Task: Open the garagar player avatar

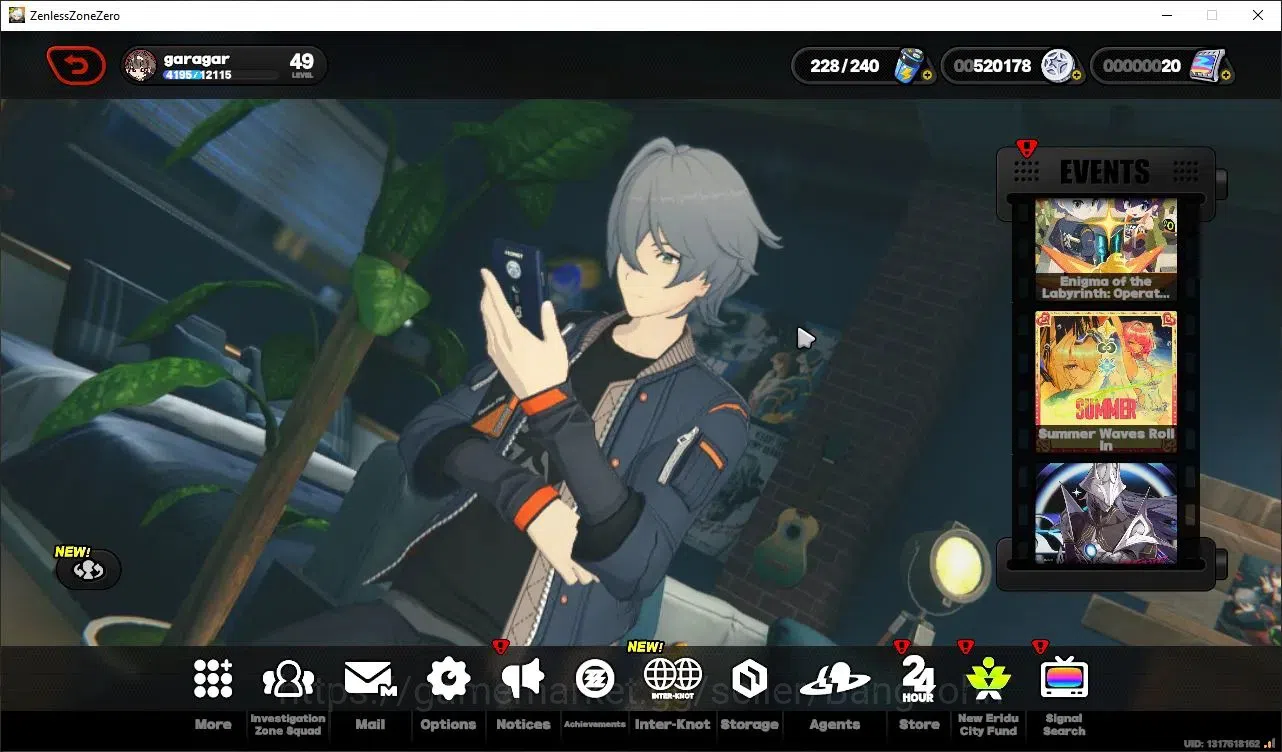Action: point(140,66)
